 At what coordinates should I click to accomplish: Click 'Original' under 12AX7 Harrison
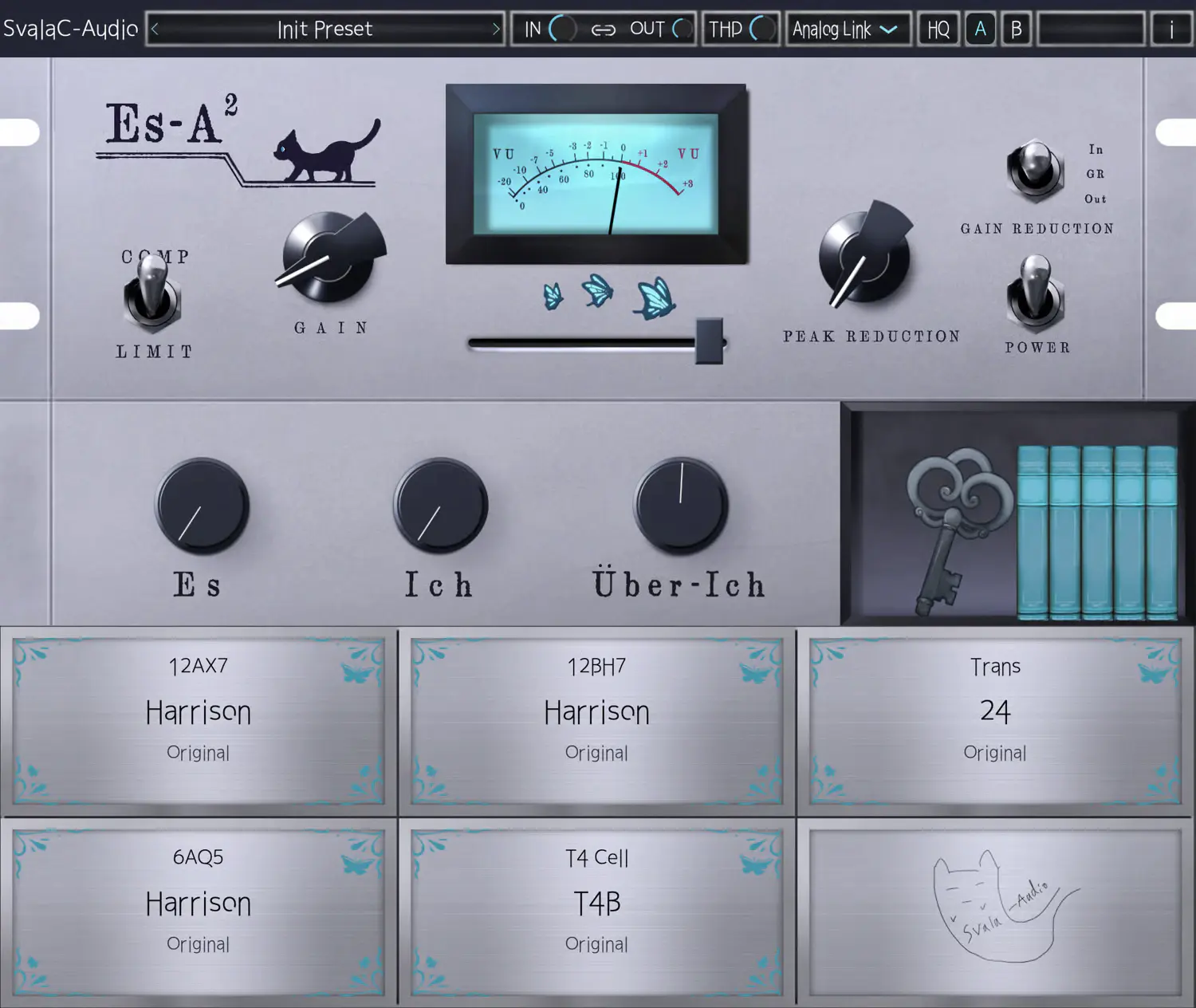tap(198, 753)
